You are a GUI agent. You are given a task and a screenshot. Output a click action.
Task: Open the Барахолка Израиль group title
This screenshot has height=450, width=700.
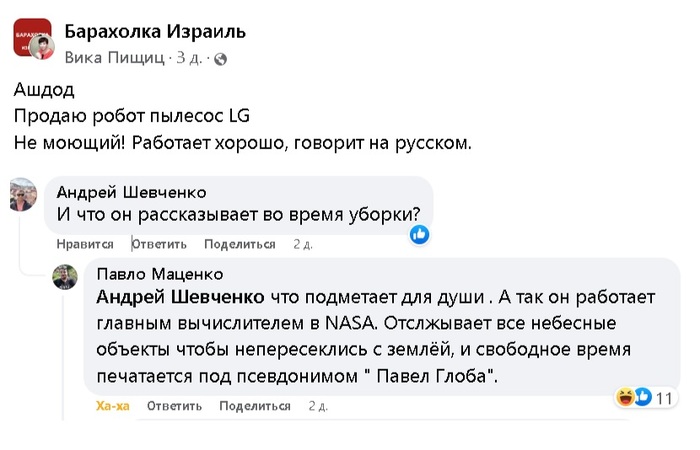coord(155,32)
